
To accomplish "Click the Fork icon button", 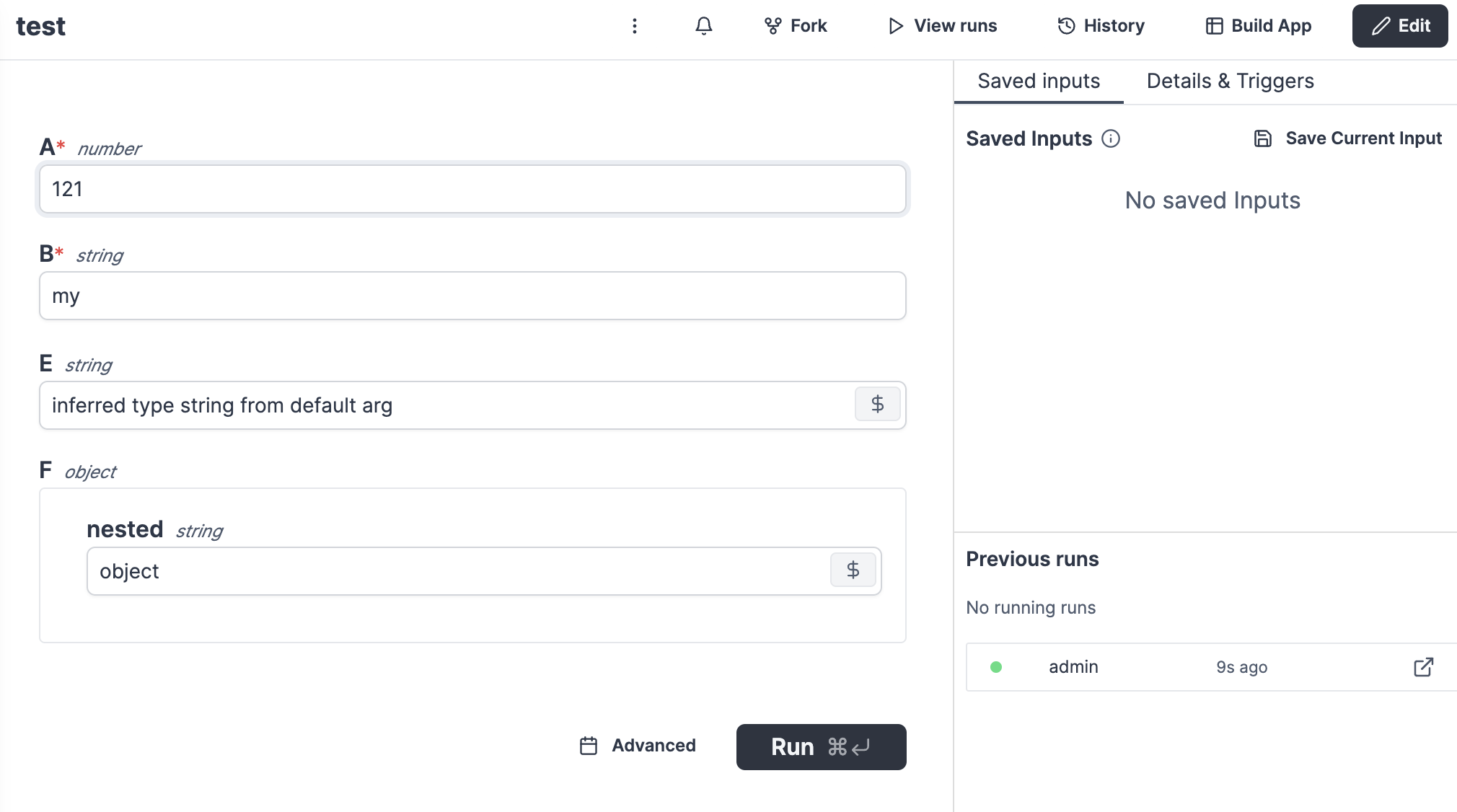I will click(796, 26).
